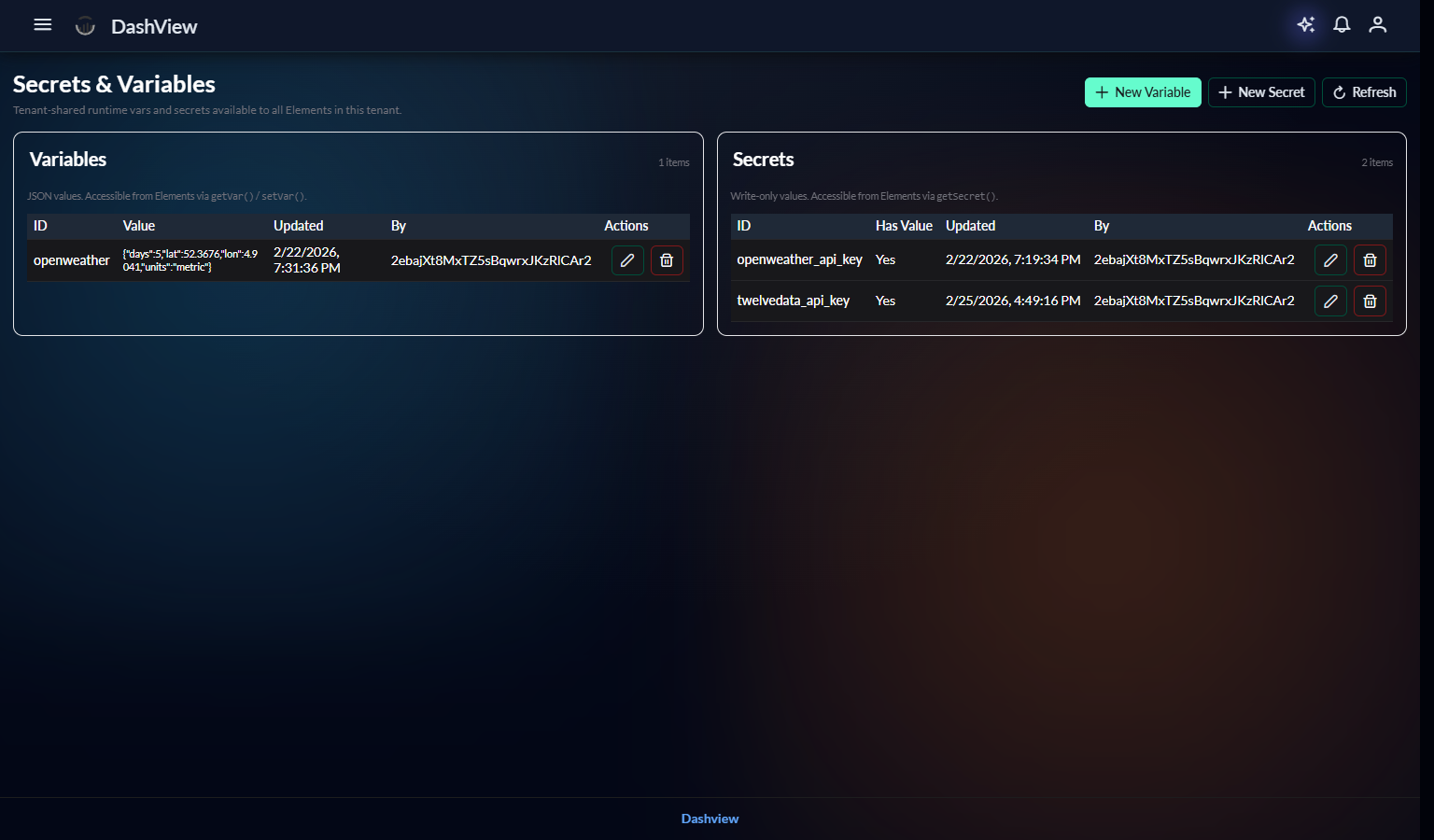Screen dimensions: 1434x840
Task: Click the New Secret button
Action: click(x=1261, y=92)
